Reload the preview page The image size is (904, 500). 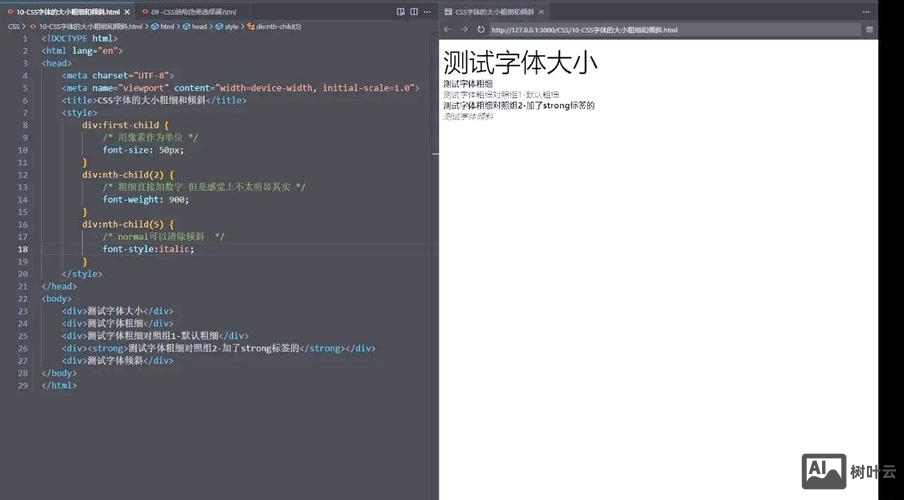click(481, 29)
